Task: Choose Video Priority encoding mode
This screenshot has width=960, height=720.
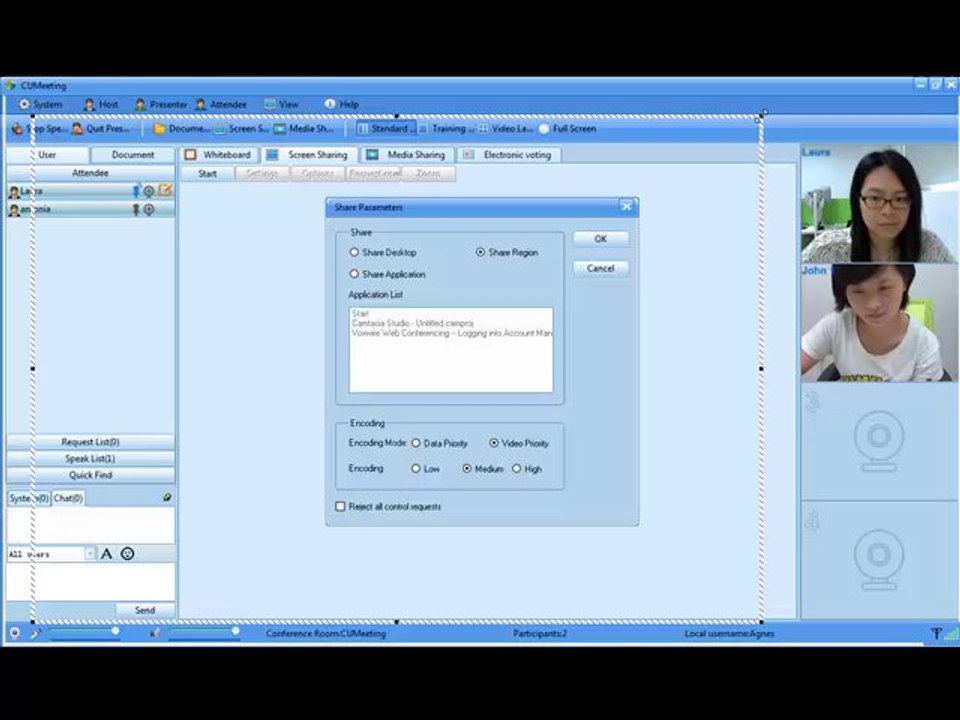Action: coord(494,443)
